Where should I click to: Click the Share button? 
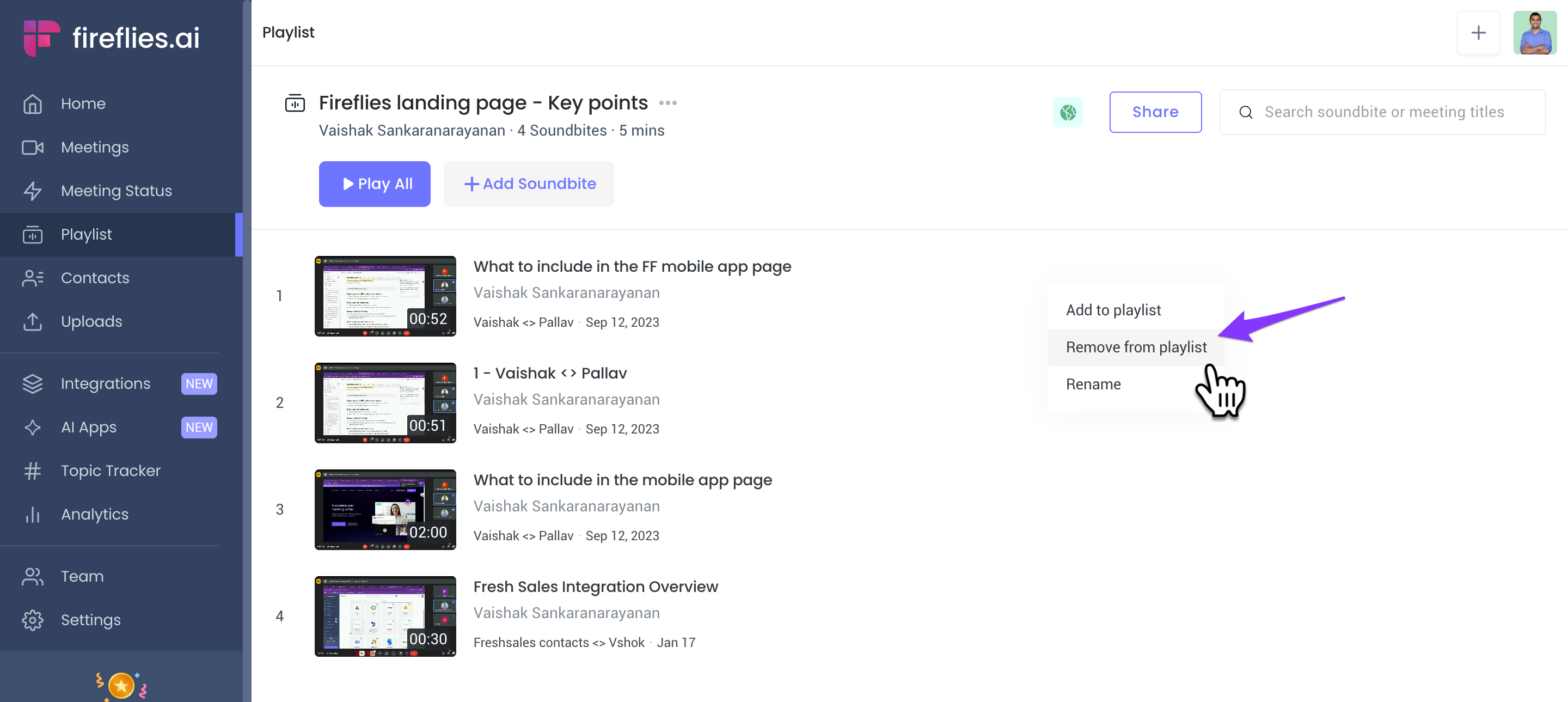(1155, 112)
